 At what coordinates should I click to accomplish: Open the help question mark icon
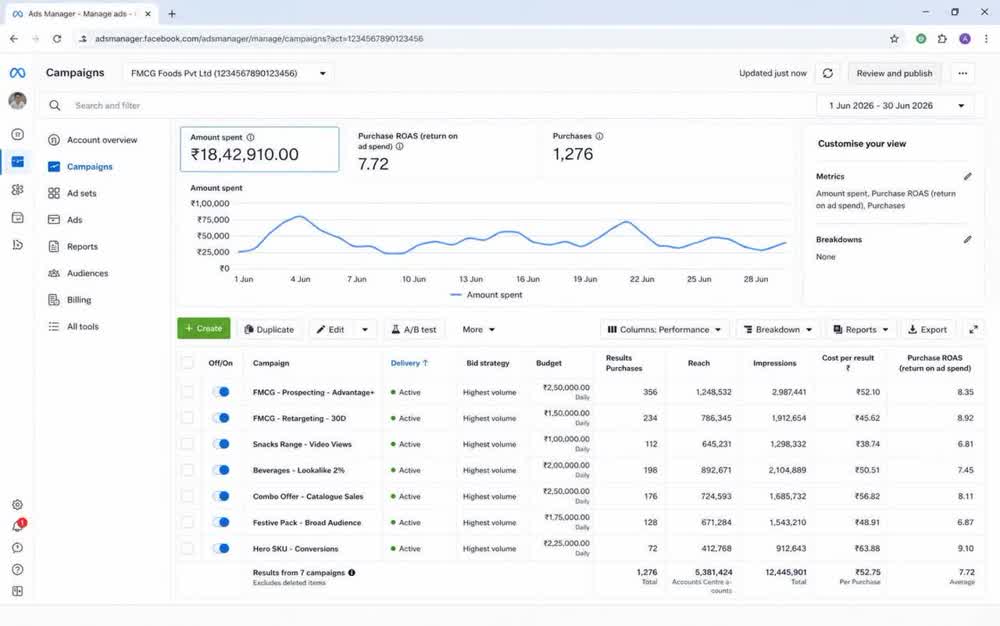click(x=17, y=569)
